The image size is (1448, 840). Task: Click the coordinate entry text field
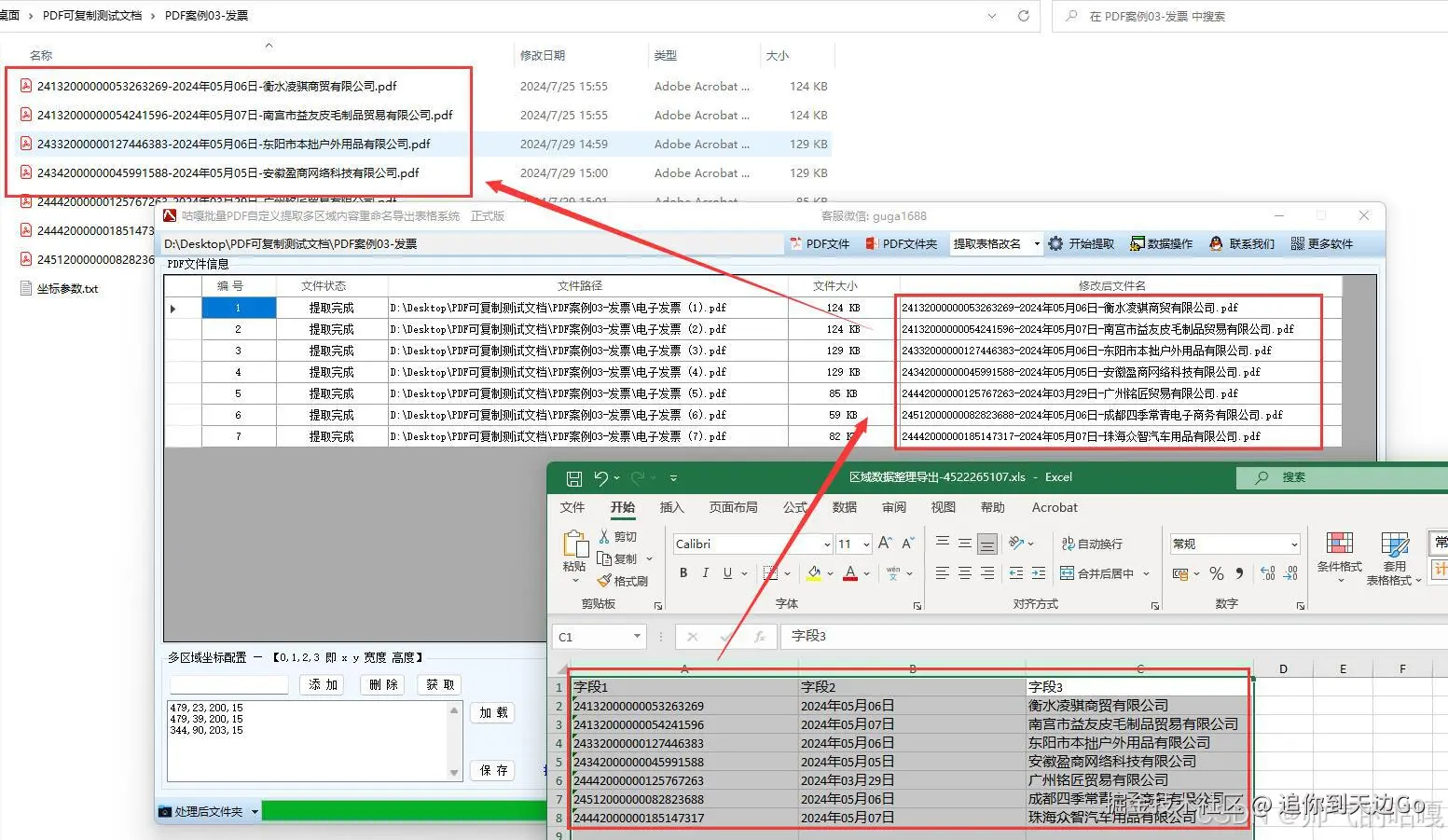coord(228,685)
